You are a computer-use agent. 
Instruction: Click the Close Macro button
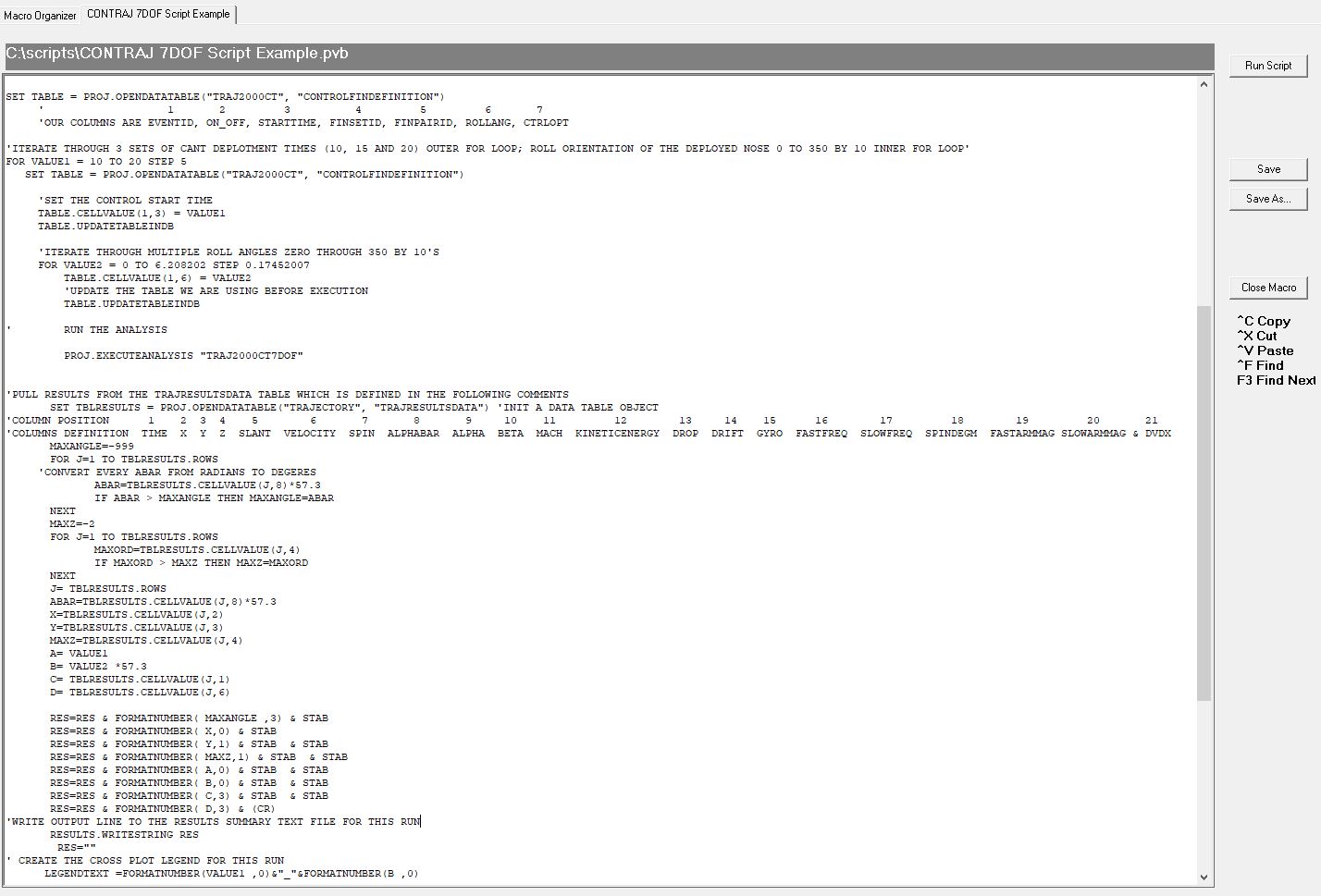click(1267, 288)
